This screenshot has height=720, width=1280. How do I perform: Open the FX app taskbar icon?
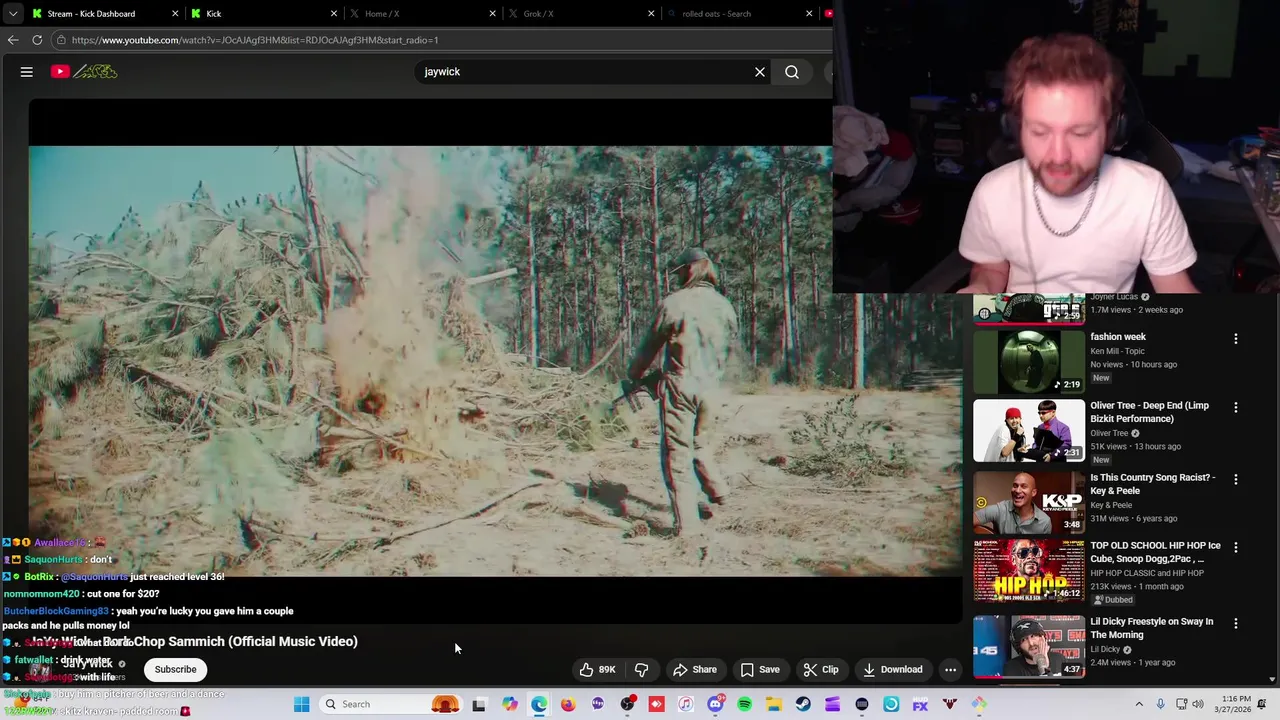click(x=920, y=704)
